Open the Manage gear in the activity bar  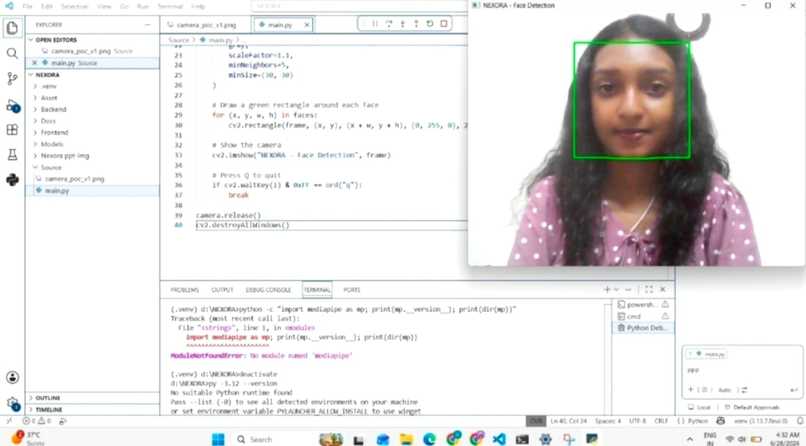[12, 403]
